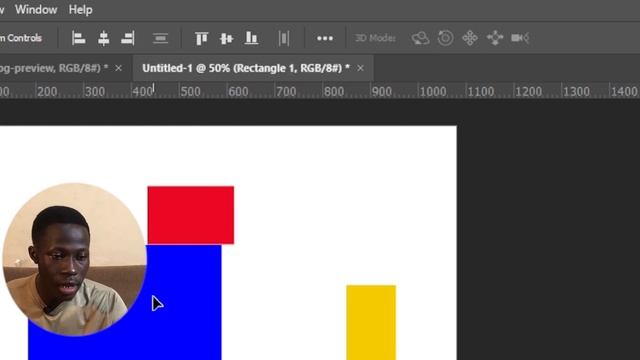Open the three-dots align options
This screenshot has height=360, width=640.
click(325, 38)
